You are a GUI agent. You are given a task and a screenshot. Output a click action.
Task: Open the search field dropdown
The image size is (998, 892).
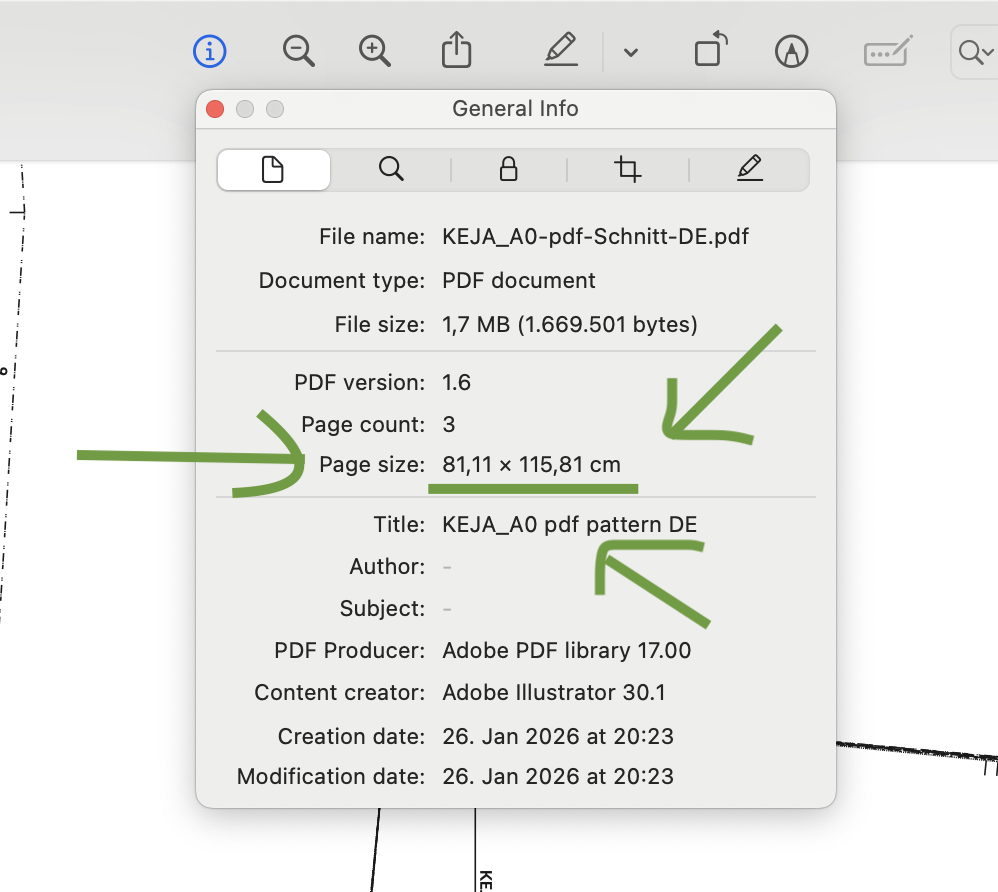973,52
